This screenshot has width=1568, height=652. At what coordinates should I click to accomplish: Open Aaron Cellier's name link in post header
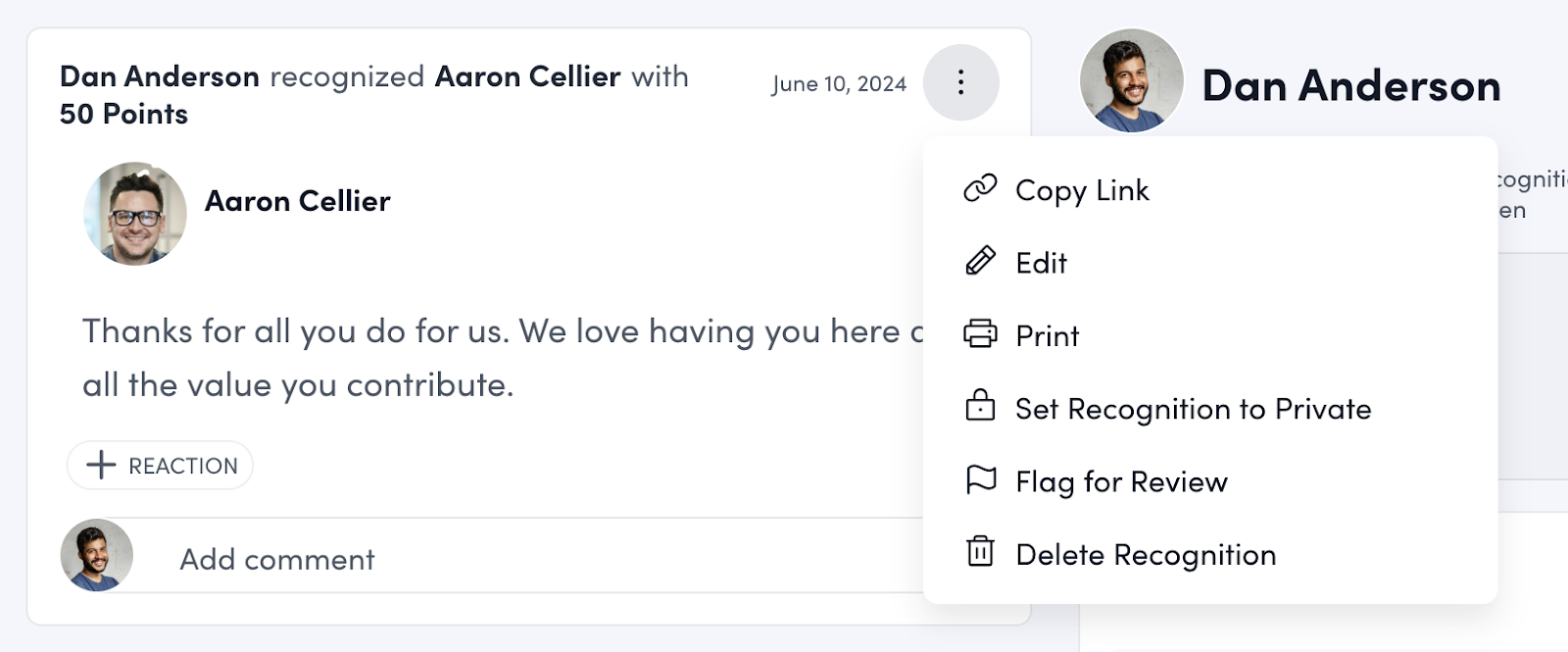click(527, 76)
